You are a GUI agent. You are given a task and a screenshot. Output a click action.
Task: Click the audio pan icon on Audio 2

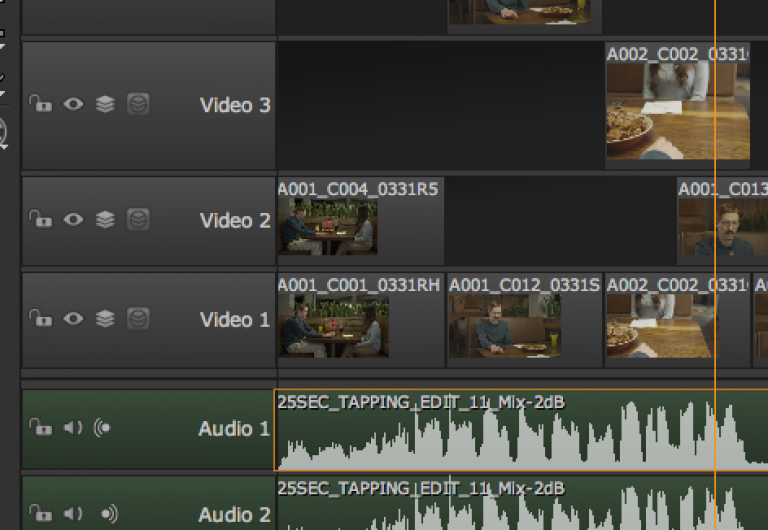[x=108, y=514]
